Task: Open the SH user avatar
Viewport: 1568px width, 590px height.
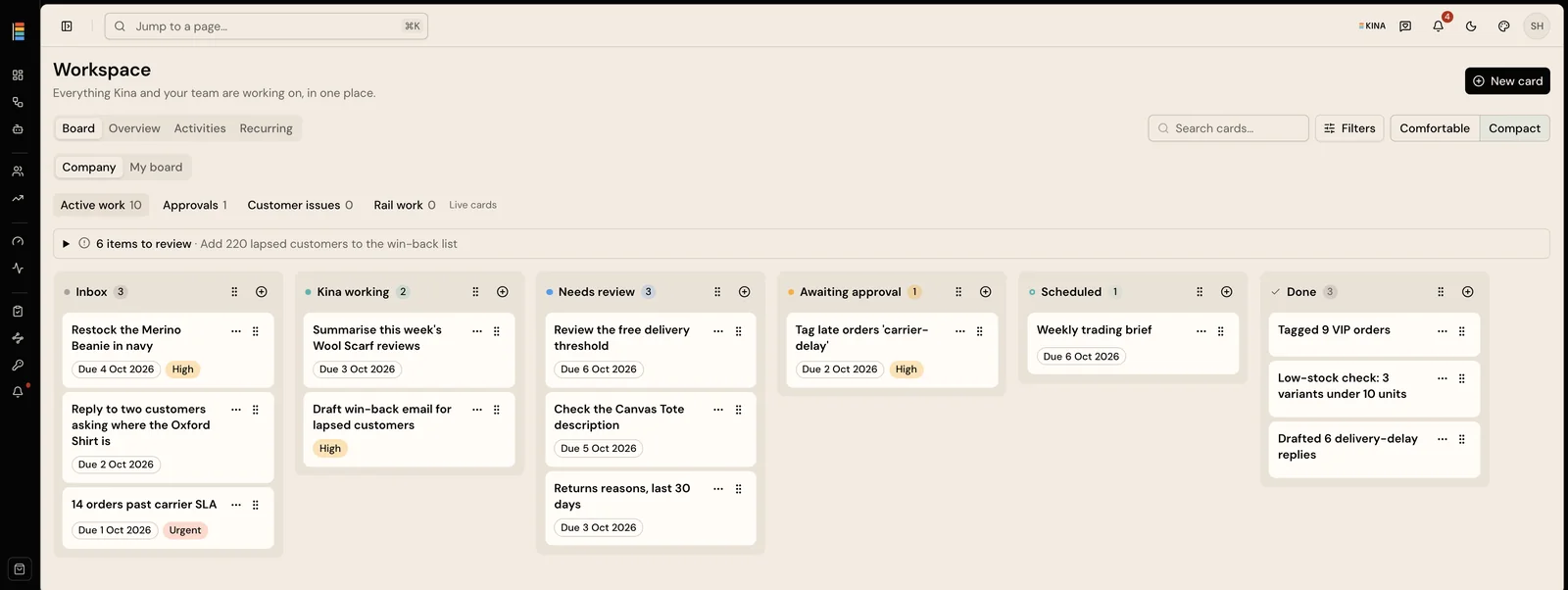Action: [1537, 26]
